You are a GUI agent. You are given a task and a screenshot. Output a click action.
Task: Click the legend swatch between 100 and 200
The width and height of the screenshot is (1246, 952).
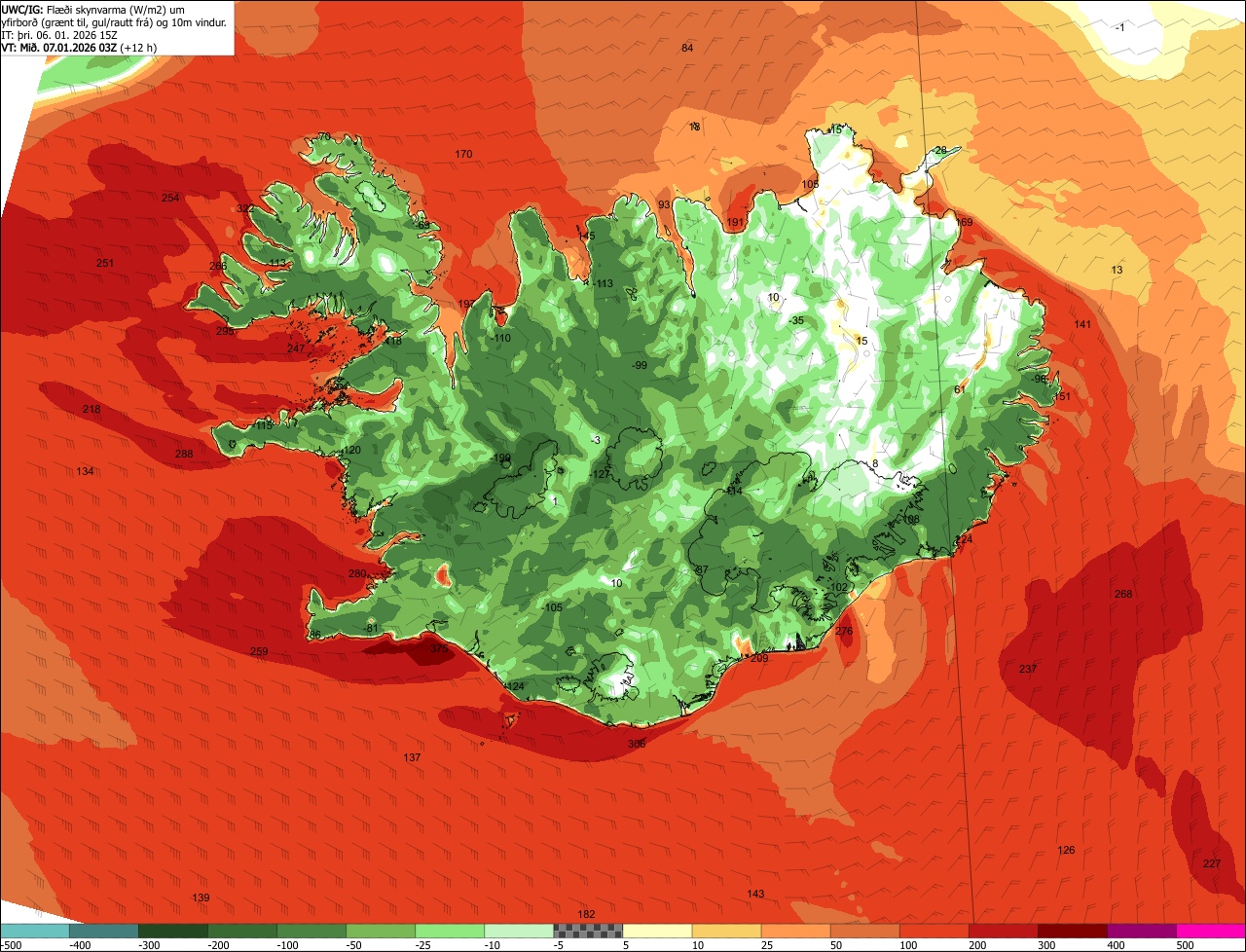pos(933,931)
